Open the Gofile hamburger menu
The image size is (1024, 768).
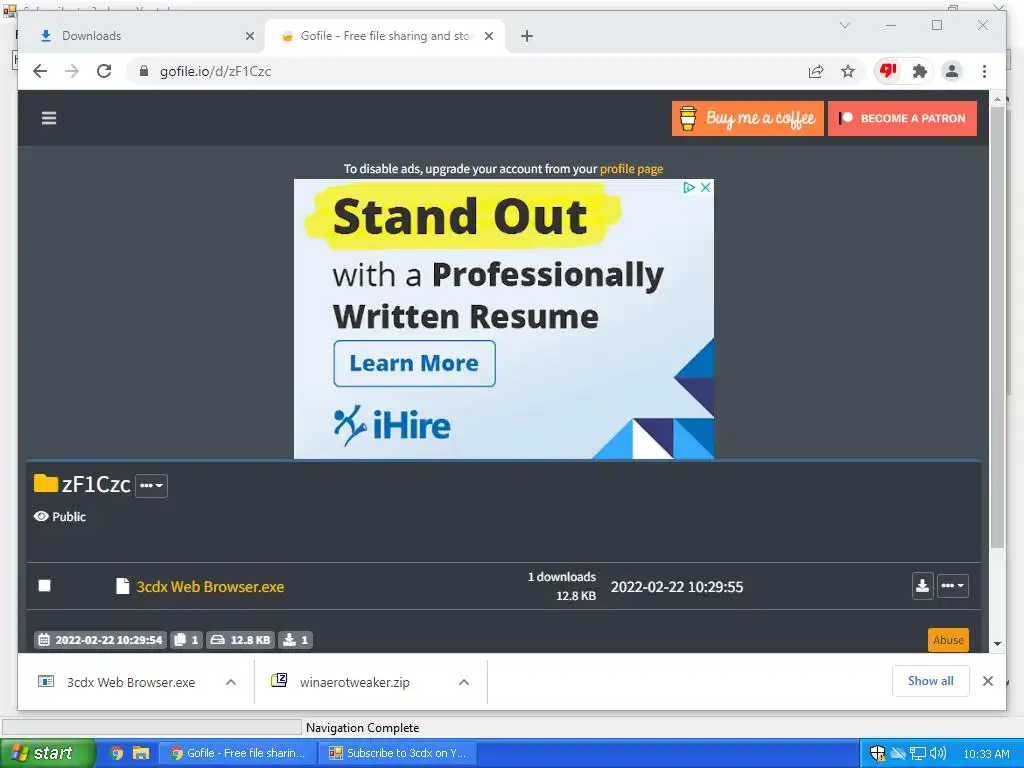tap(49, 118)
